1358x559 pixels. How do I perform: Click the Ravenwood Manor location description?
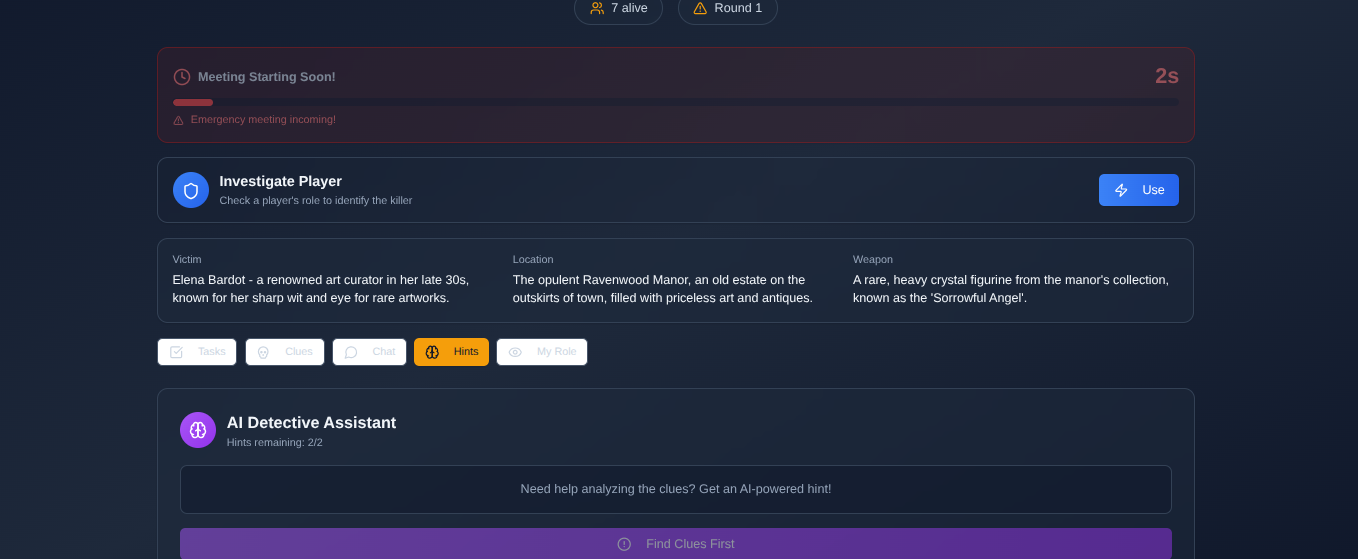[663, 289]
